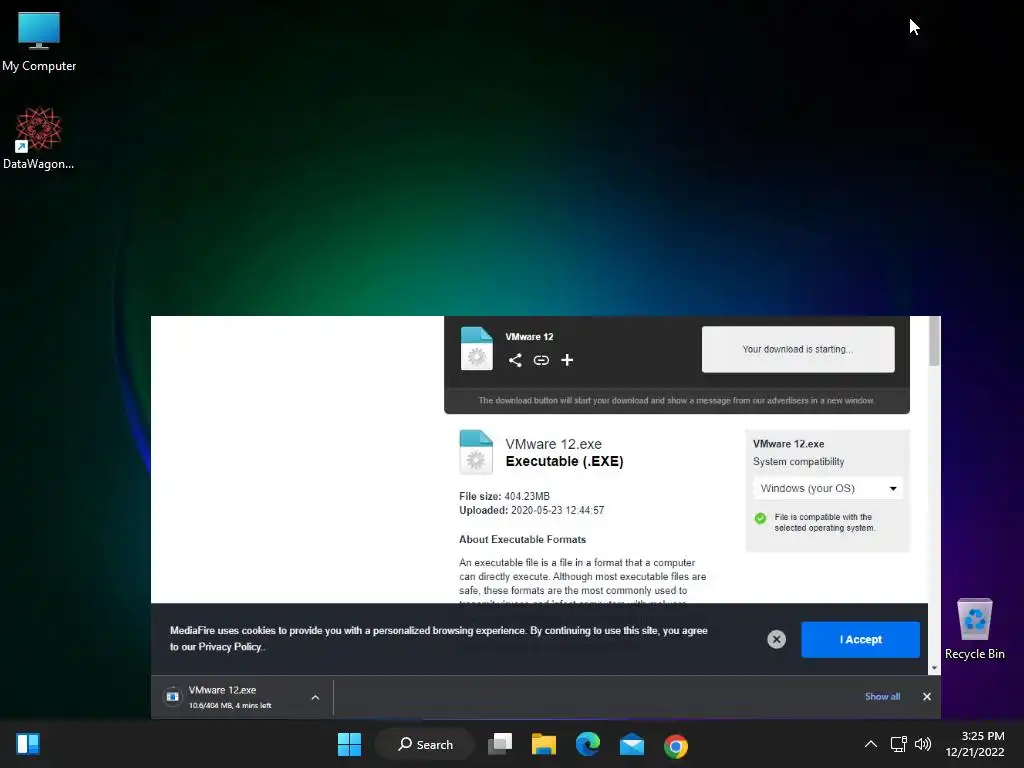Click the network status tray icon
The height and width of the screenshot is (768, 1024).
pyautogui.click(x=899, y=744)
